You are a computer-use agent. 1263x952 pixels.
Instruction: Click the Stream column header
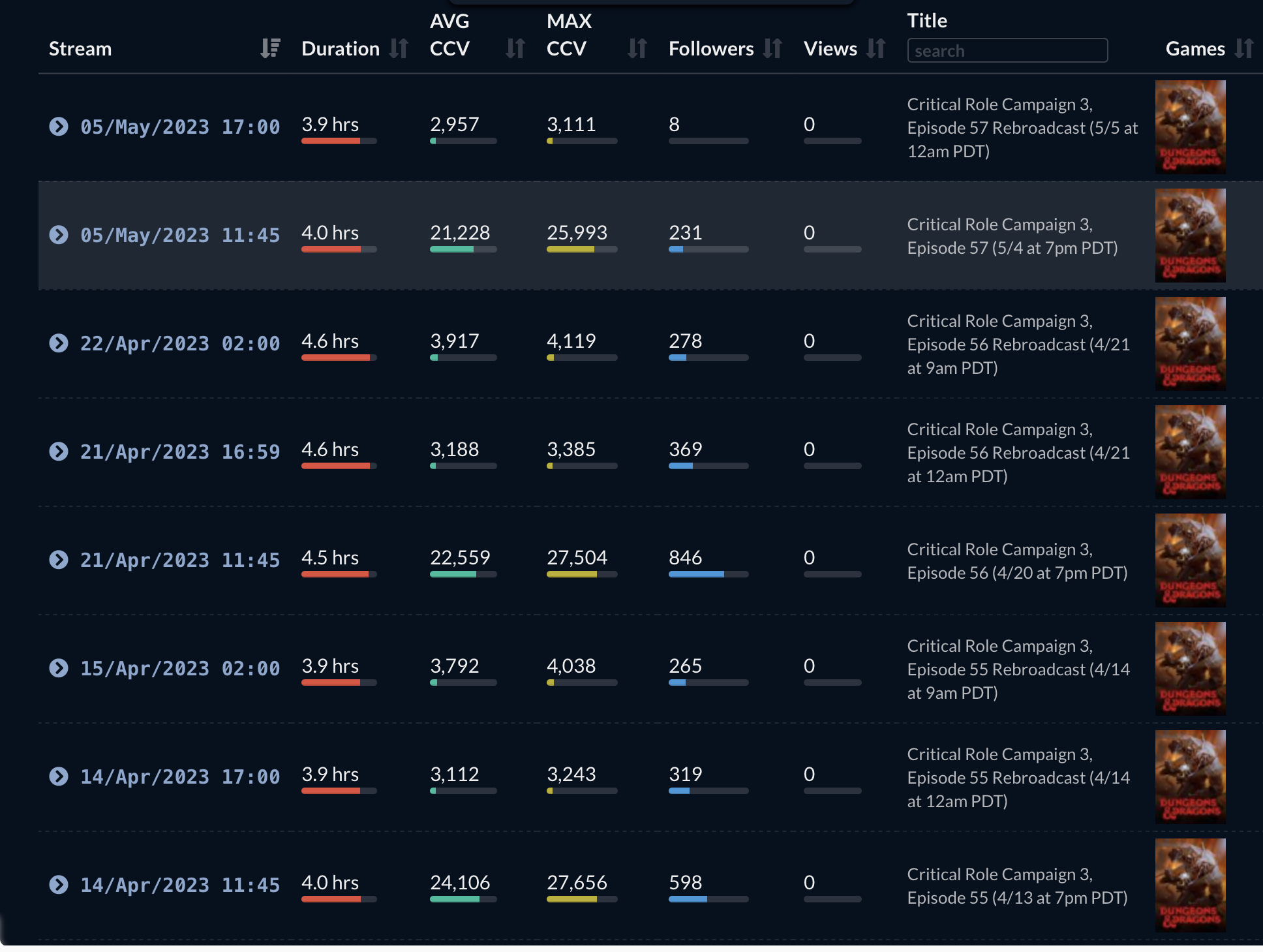click(80, 49)
